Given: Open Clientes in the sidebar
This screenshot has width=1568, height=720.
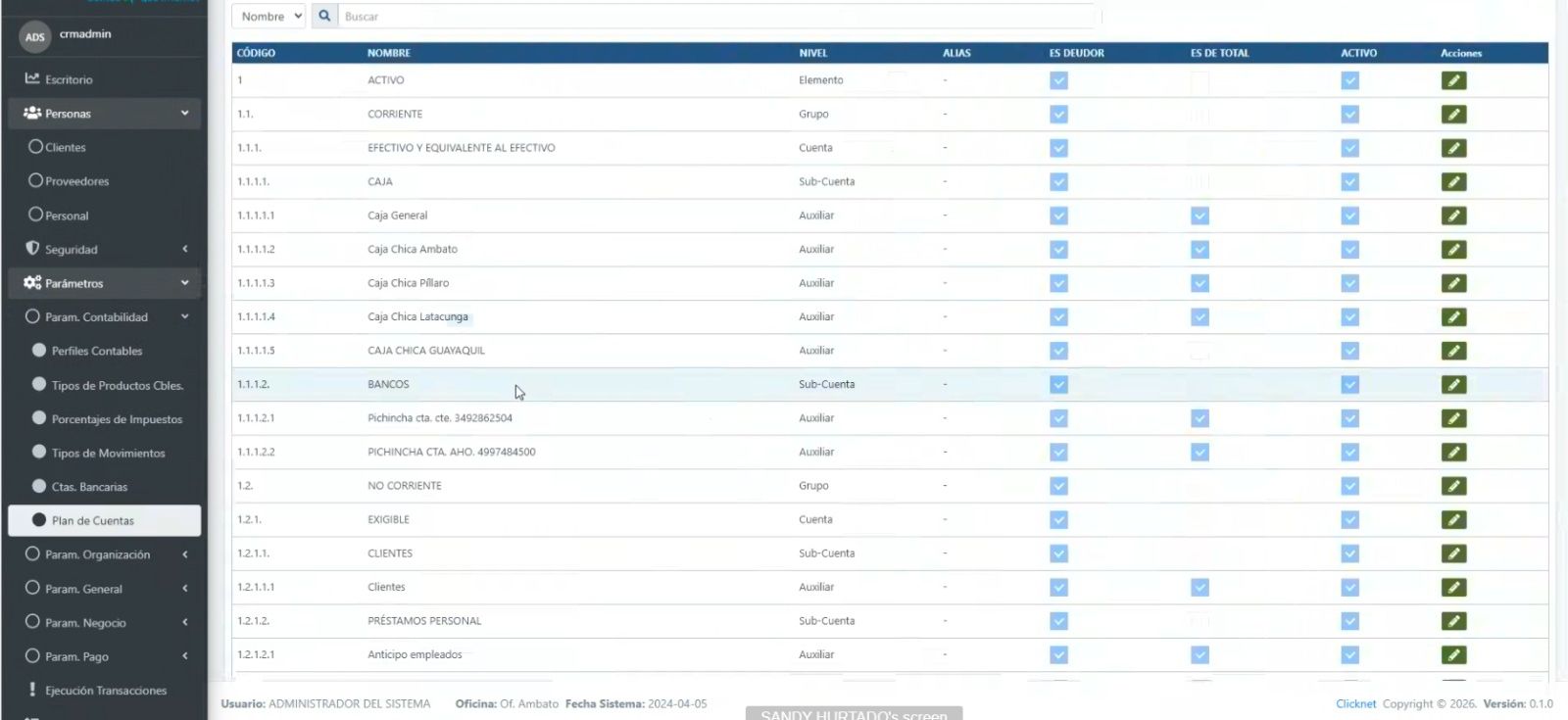Looking at the screenshot, I should 65,147.
